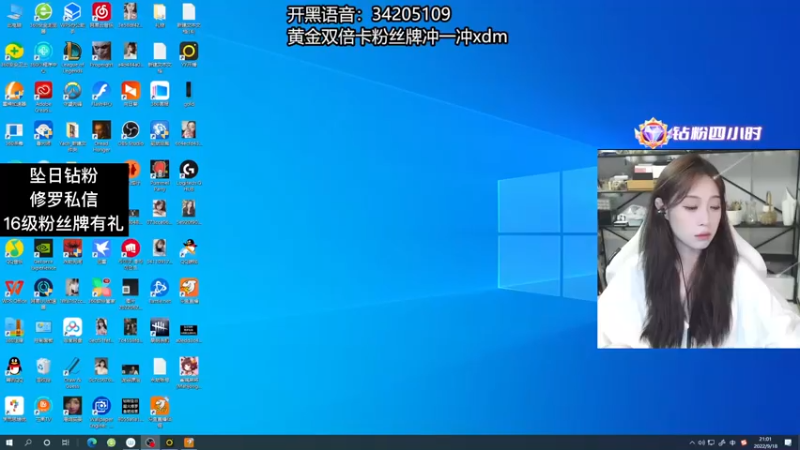Open orange app on taskbar
800x450 pixels.
[x=189, y=442]
